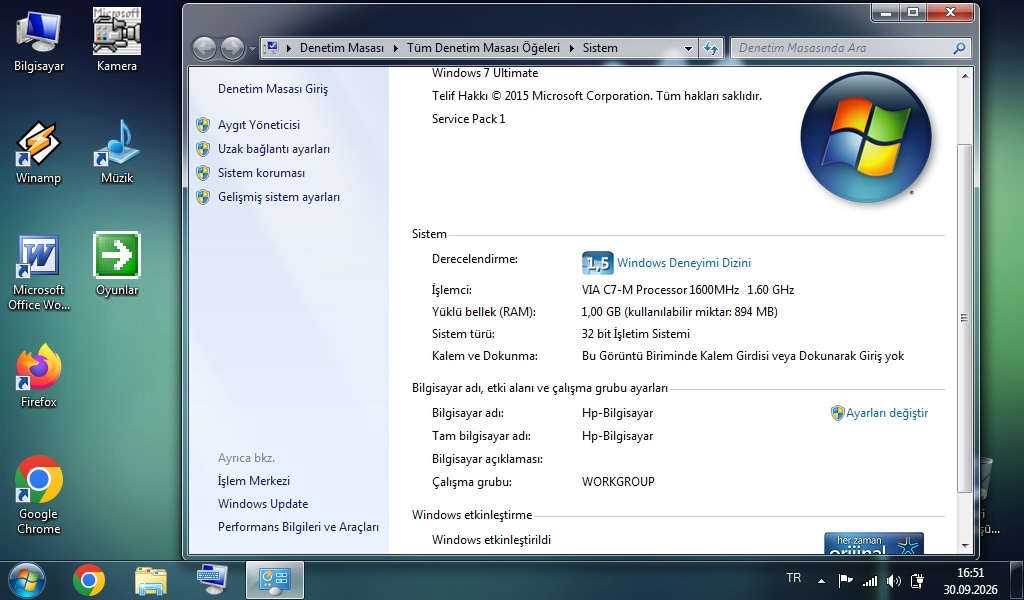Click the Show desktop strip
1024x600 pixels.
1017,580
